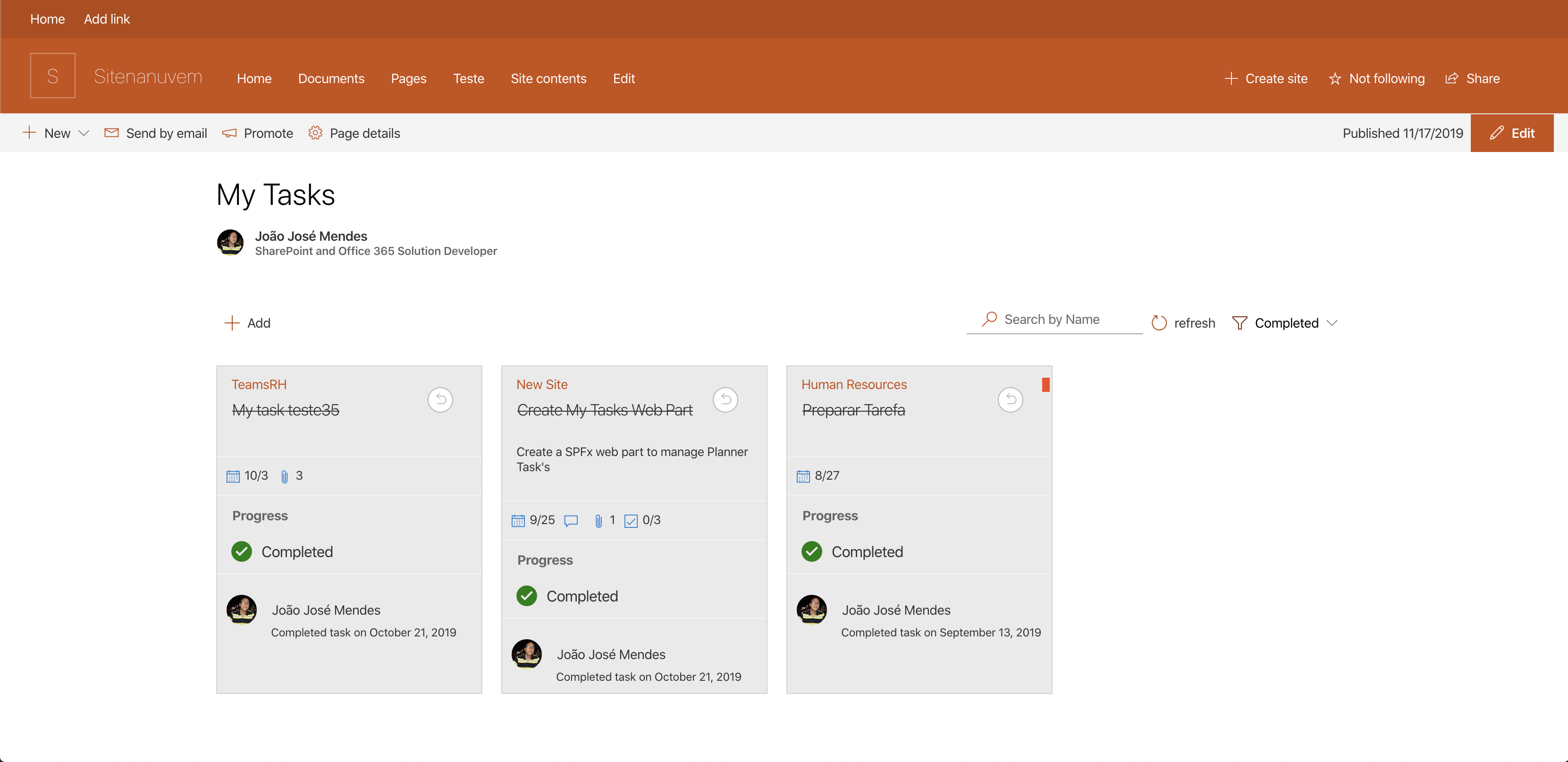Click the calendar icon beside 8/27

point(803,476)
